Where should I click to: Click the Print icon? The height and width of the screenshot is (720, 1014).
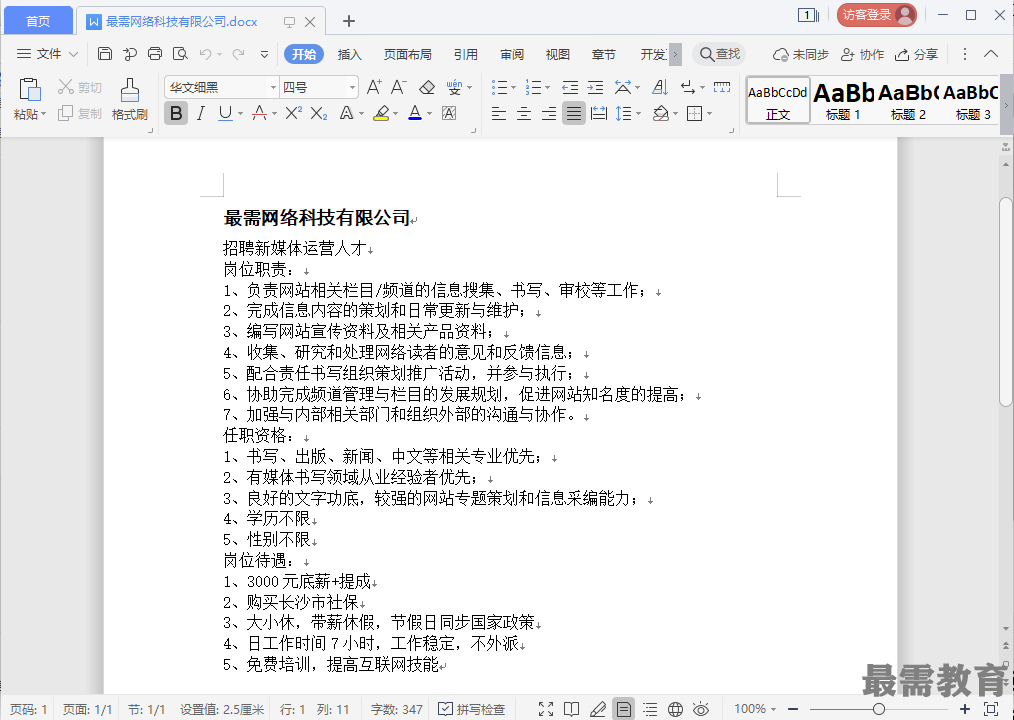tap(155, 54)
